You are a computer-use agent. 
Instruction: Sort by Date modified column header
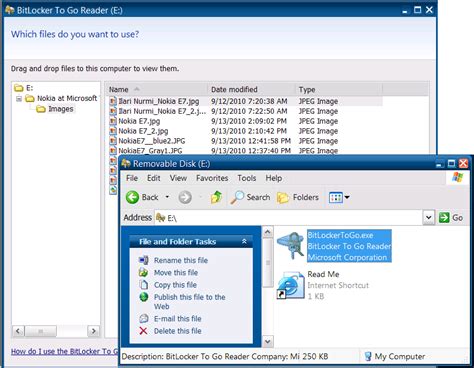[x=252, y=89]
